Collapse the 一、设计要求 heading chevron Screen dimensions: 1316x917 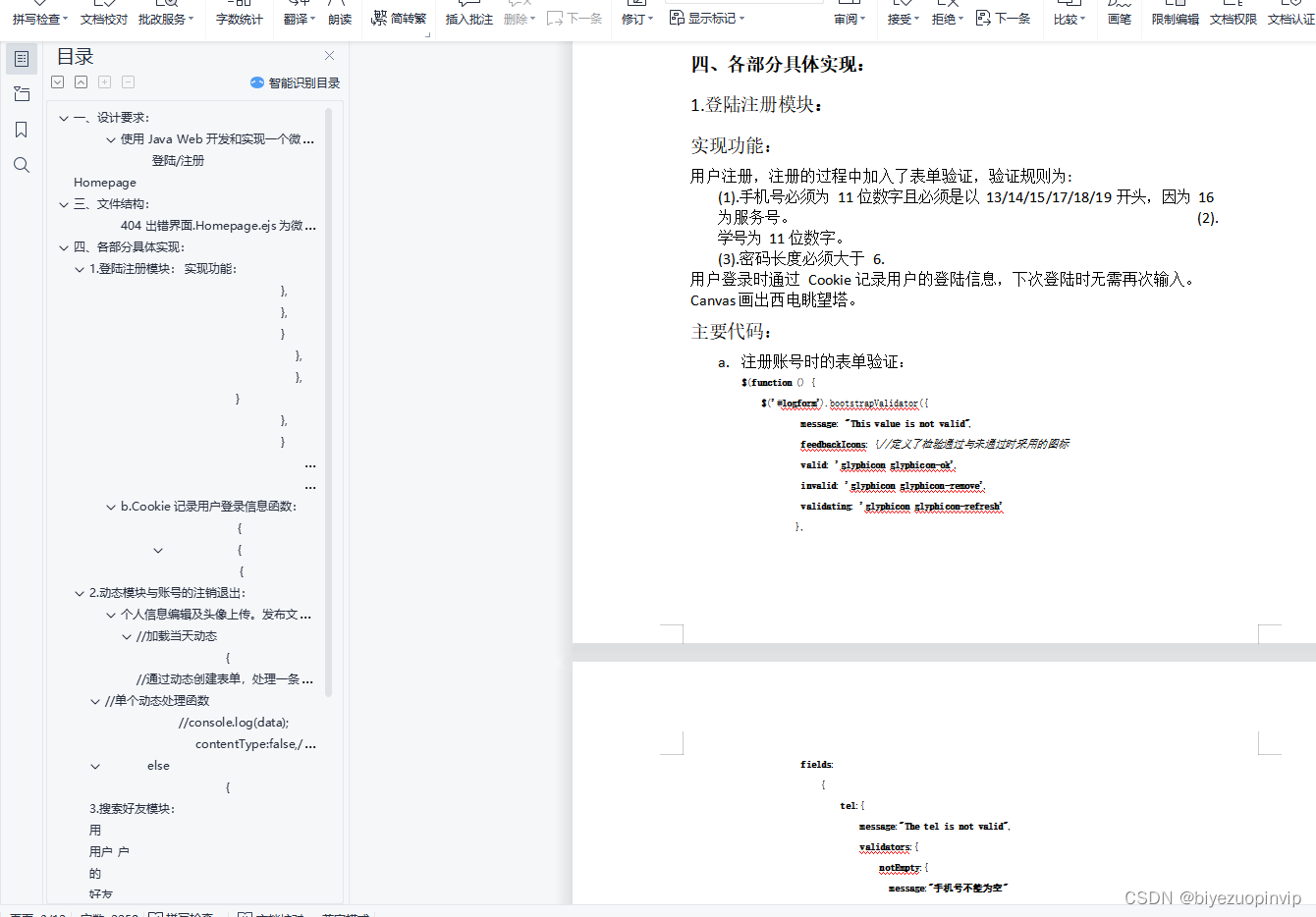[x=62, y=117]
